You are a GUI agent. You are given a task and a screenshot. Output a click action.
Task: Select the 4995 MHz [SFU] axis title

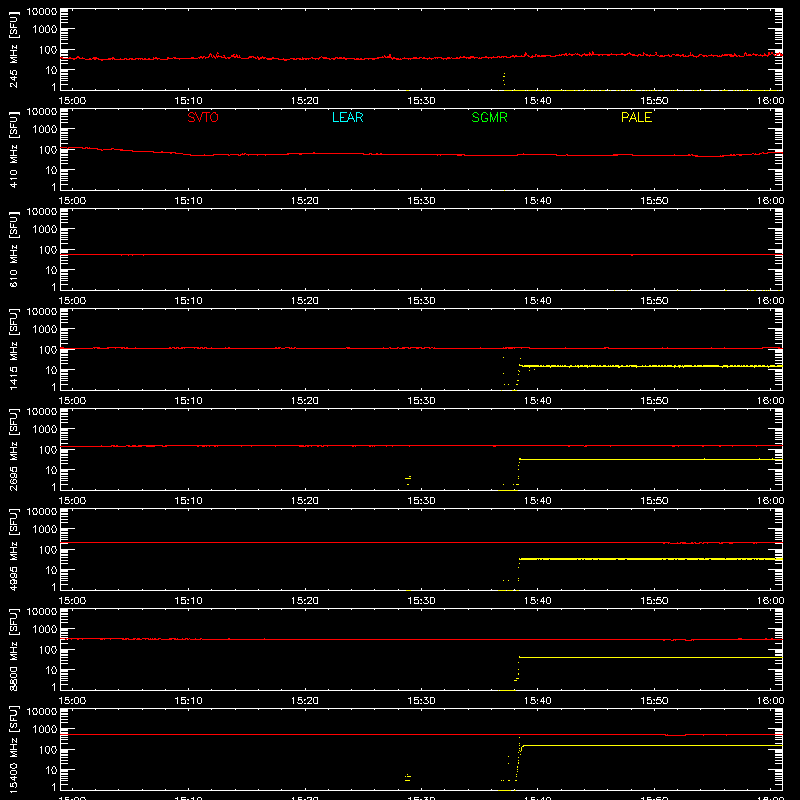pyautogui.click(x=14, y=549)
